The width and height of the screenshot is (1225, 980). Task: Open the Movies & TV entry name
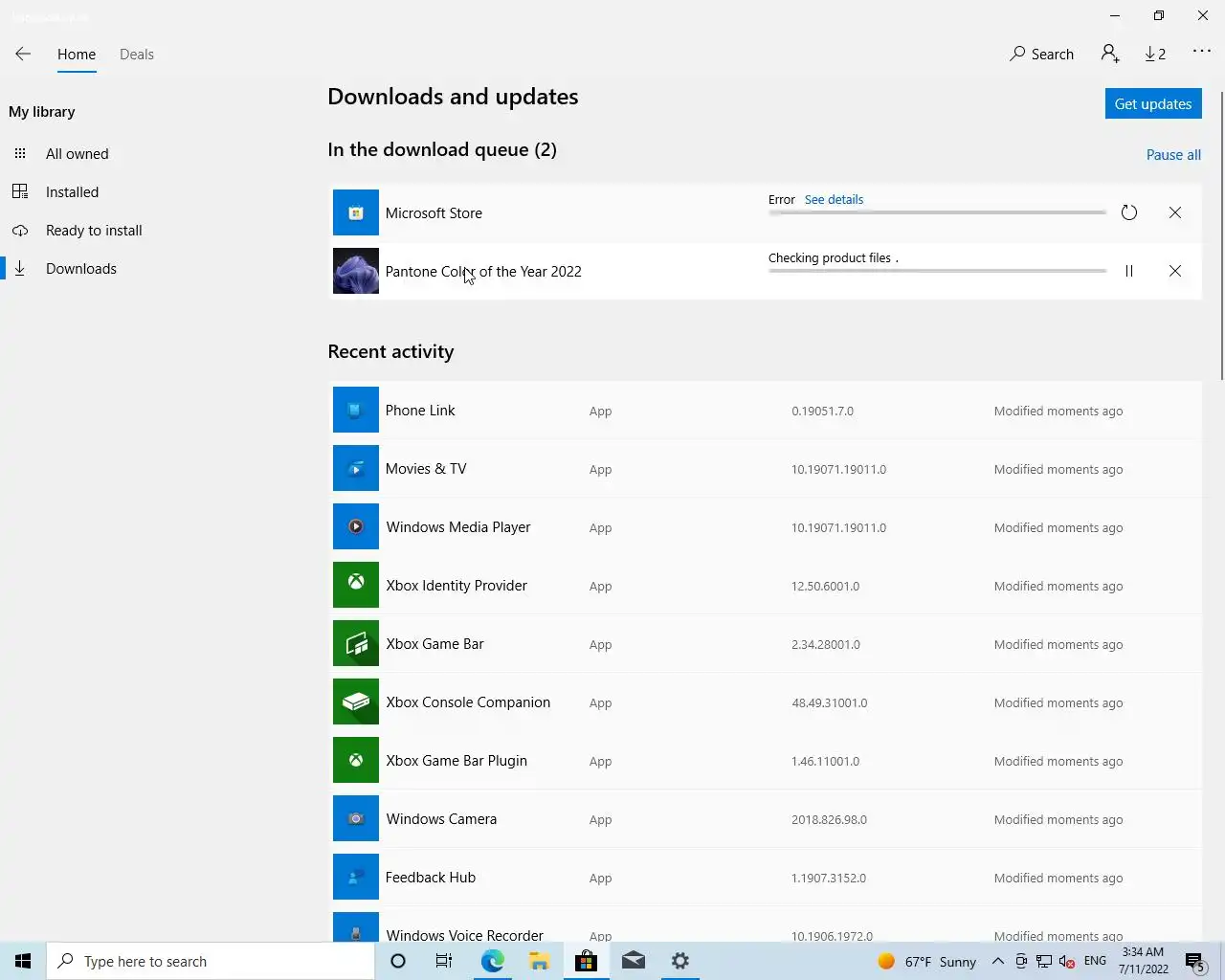(426, 469)
